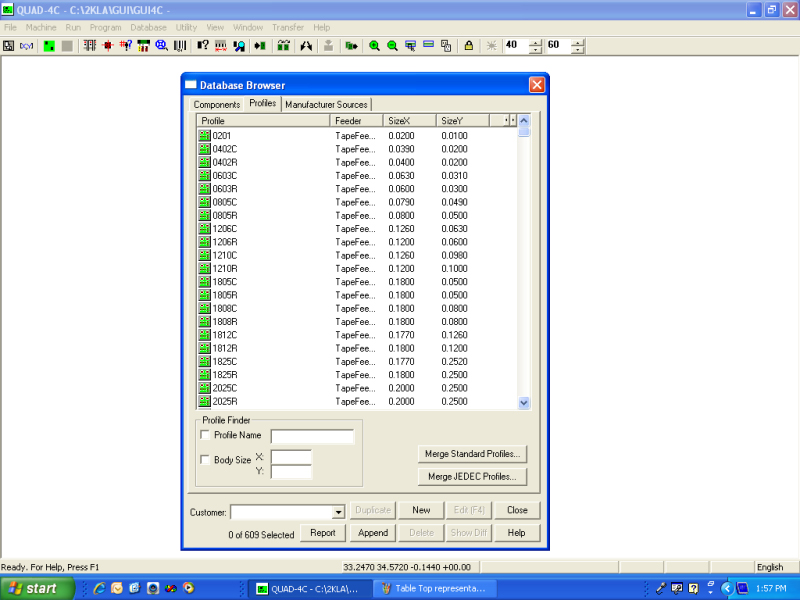Open the Machine menu
Image resolution: width=800 pixels, height=600 pixels.
coord(41,28)
